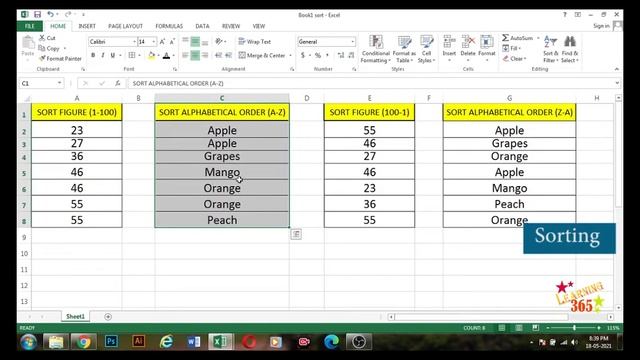Image resolution: width=640 pixels, height=360 pixels.
Task: Toggle Underline formatting
Action: (x=113, y=55)
